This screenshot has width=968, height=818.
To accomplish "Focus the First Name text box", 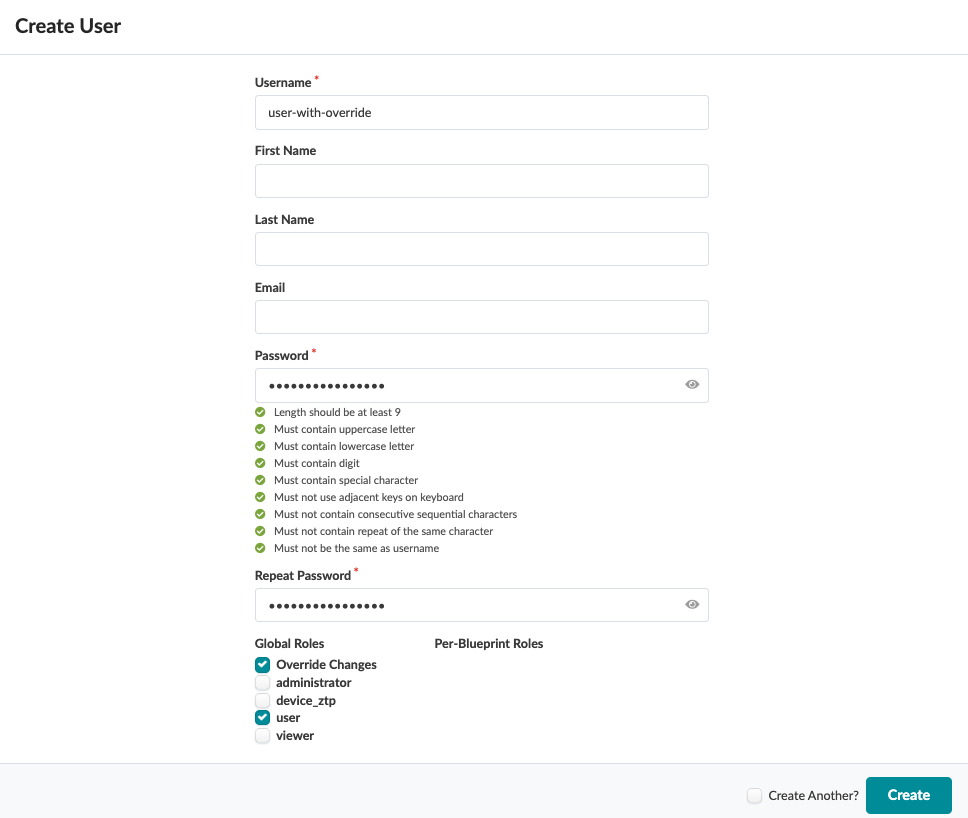I will [481, 181].
